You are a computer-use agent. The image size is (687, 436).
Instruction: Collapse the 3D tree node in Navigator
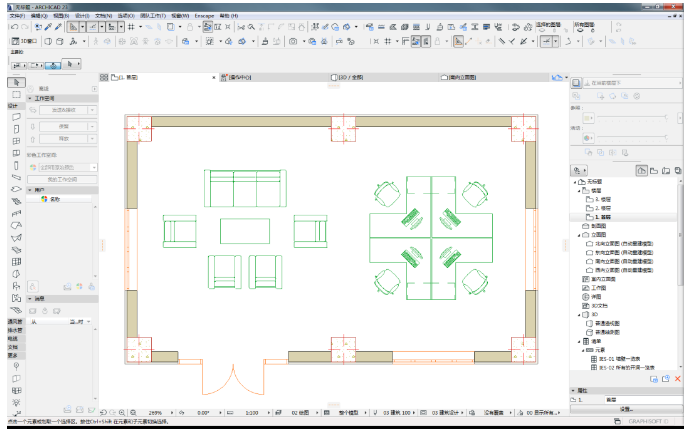[579, 314]
